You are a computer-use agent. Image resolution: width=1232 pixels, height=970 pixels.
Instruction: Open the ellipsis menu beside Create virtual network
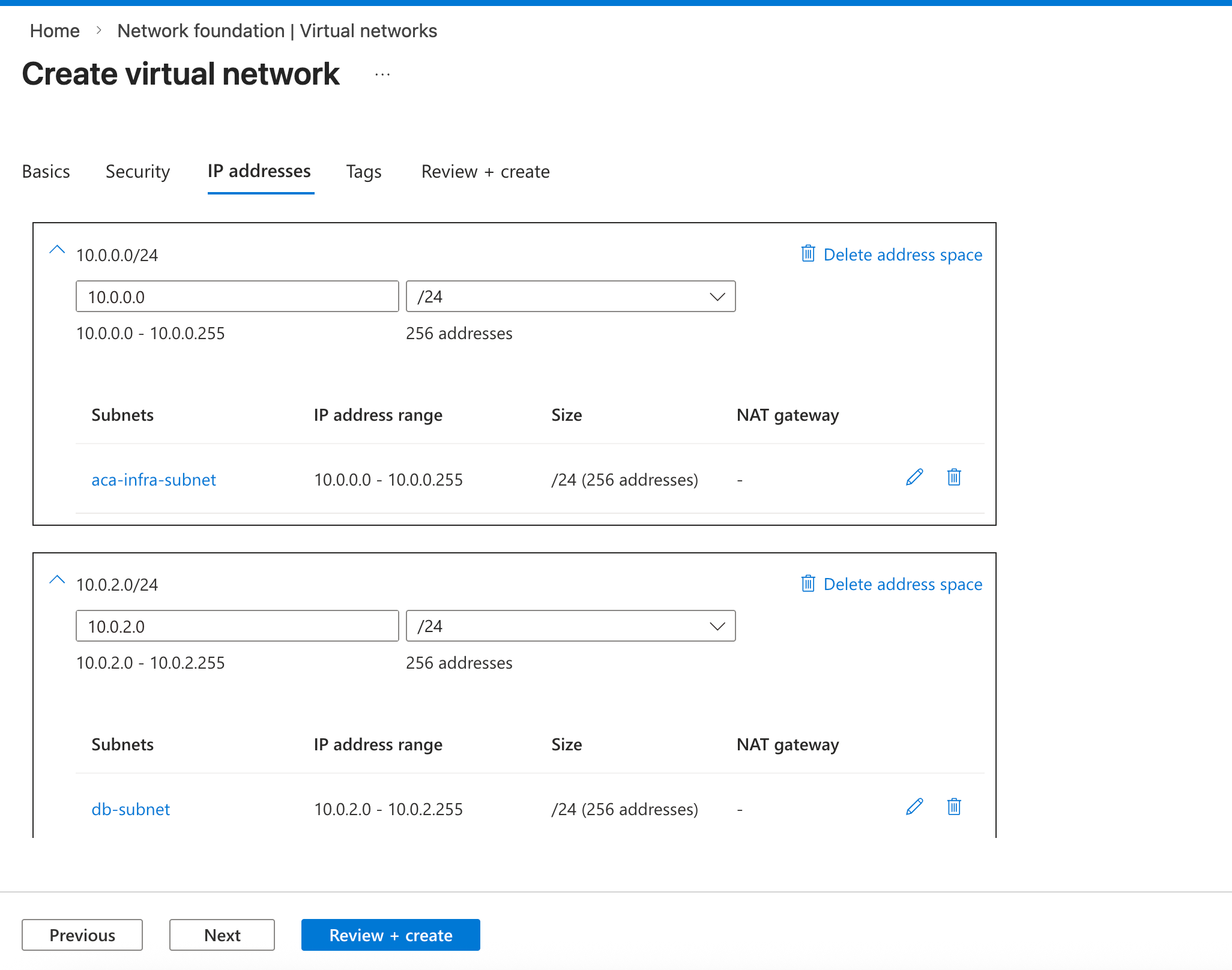coord(382,73)
